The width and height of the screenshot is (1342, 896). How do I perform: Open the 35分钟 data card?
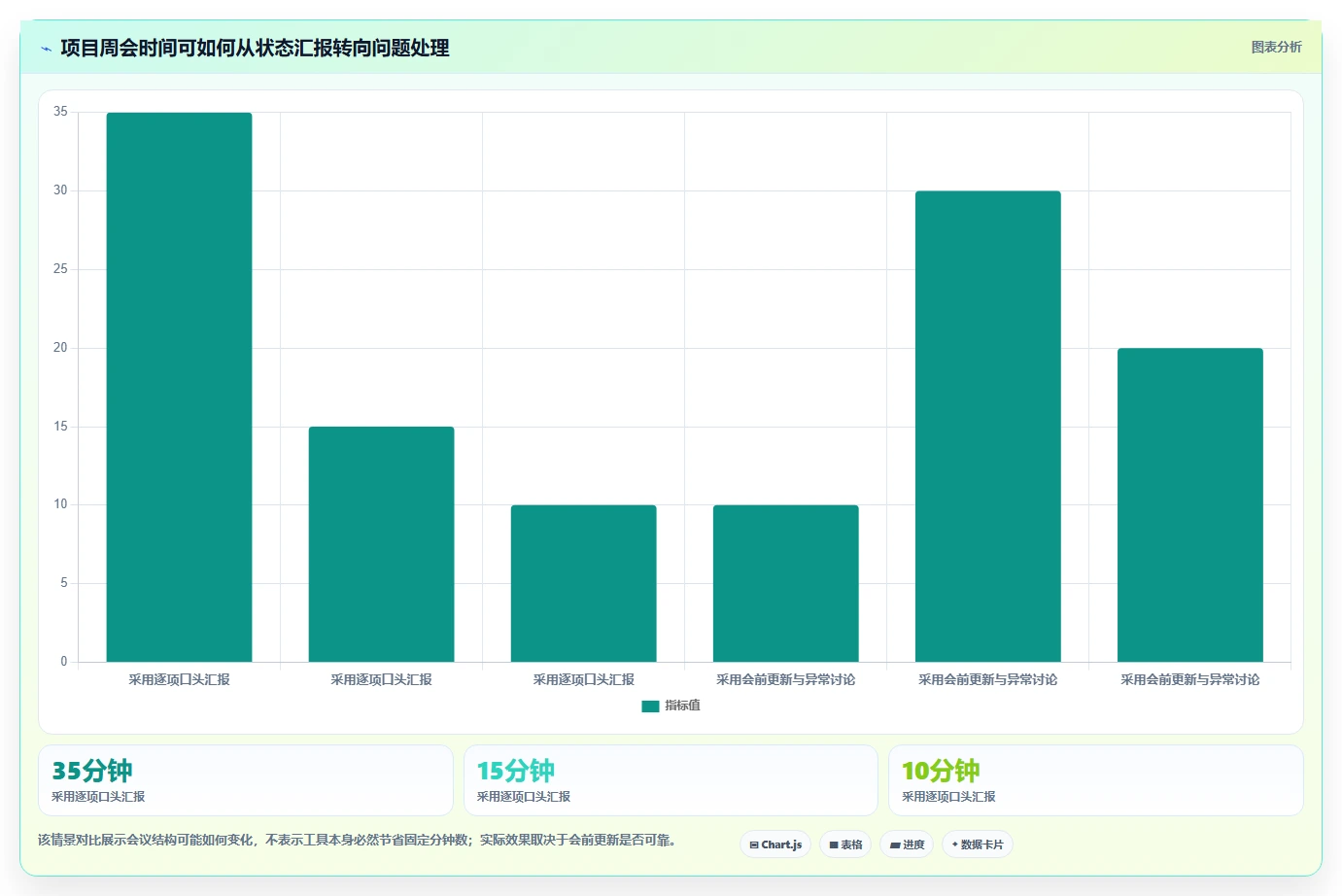tap(246, 780)
